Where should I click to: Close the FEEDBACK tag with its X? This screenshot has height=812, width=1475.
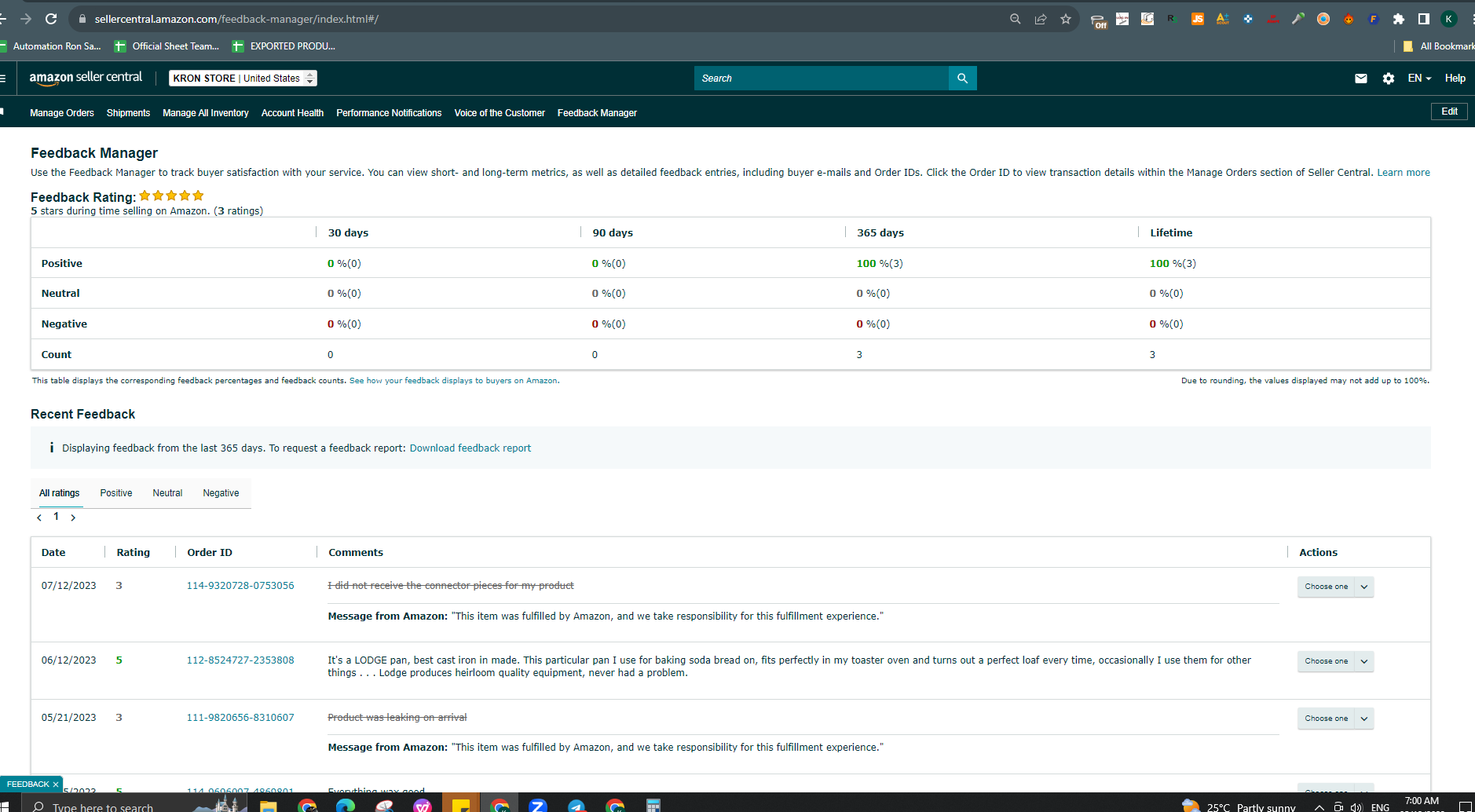click(x=56, y=785)
